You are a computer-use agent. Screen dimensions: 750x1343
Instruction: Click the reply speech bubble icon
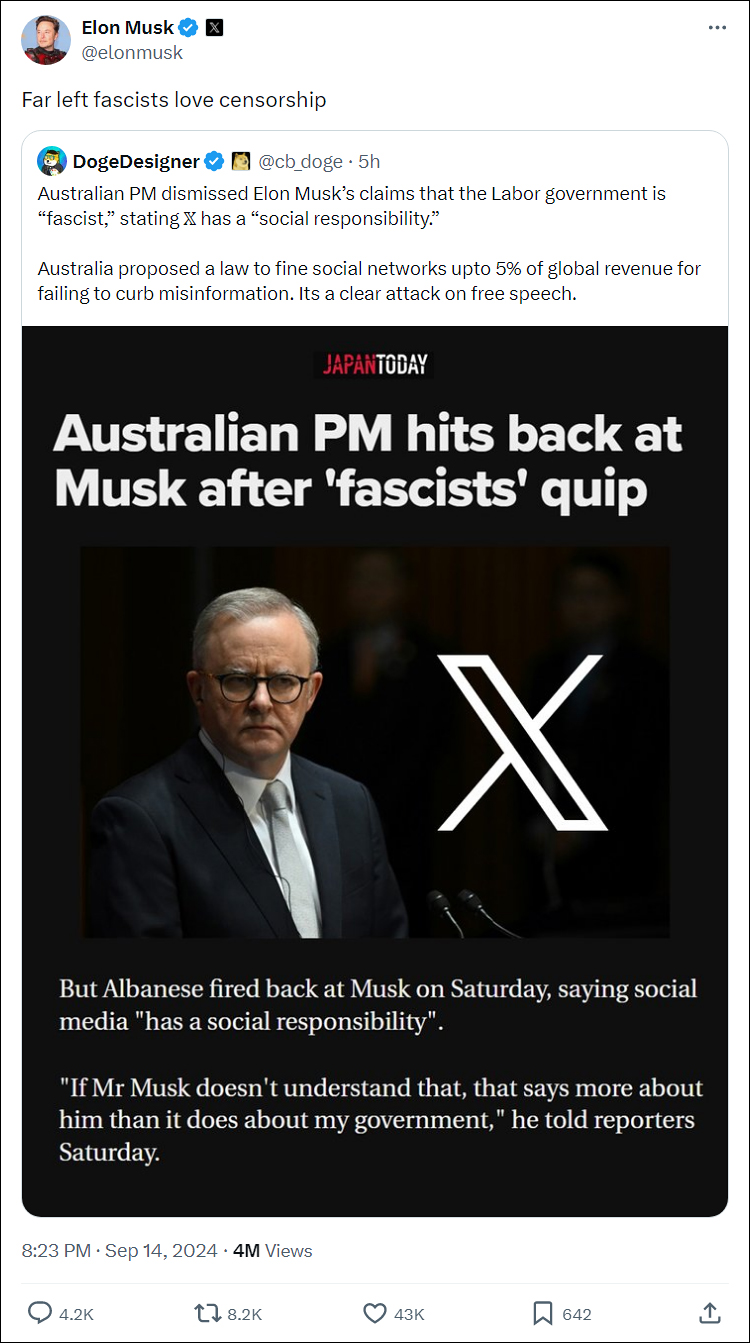point(40,1313)
